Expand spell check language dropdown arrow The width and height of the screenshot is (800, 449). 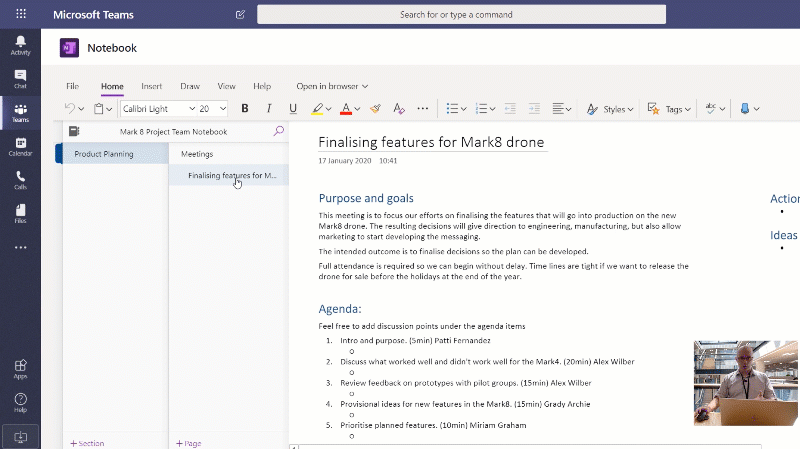[722, 109]
